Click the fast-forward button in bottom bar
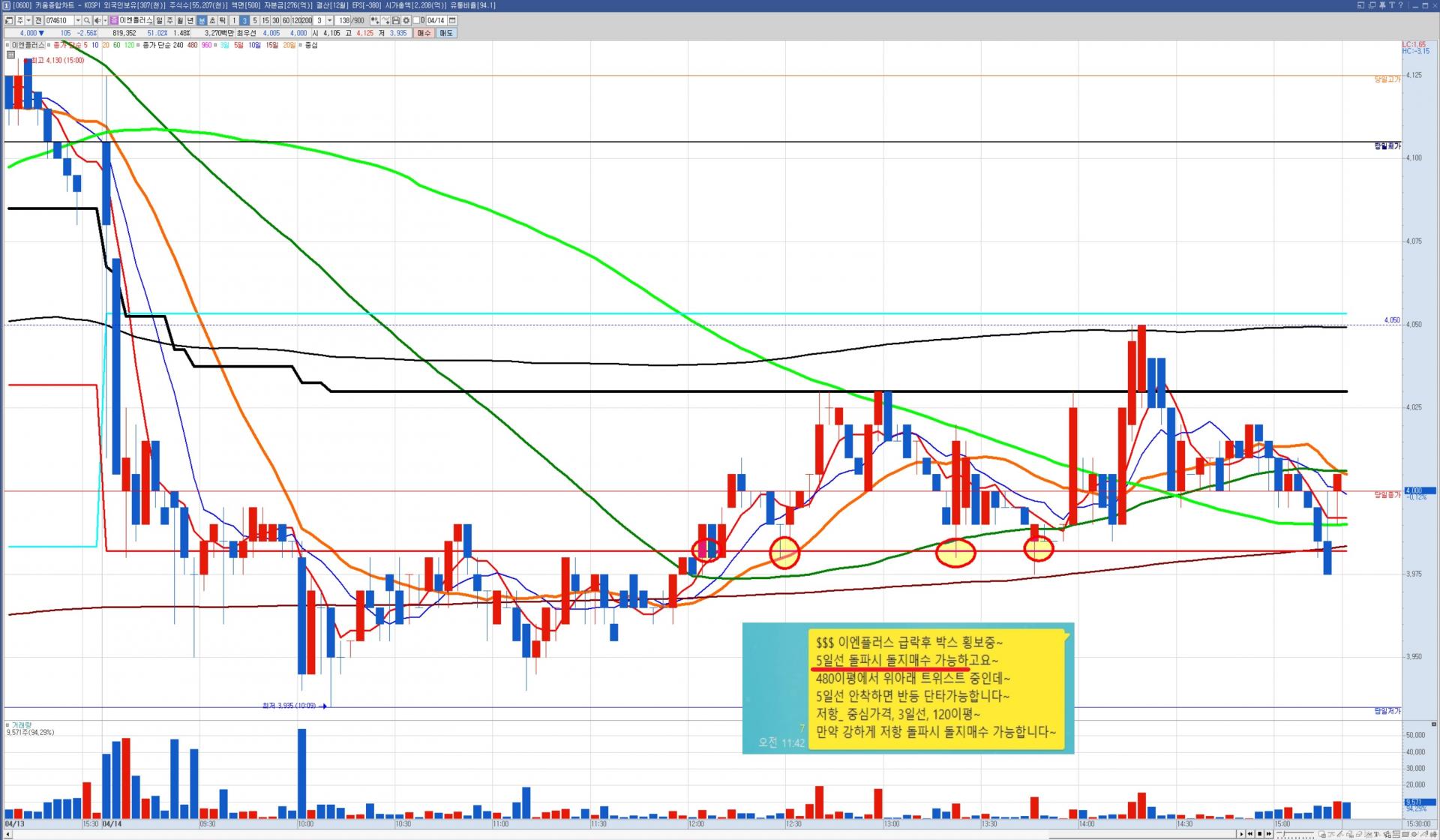The width and height of the screenshot is (1440, 840). (x=1269, y=834)
